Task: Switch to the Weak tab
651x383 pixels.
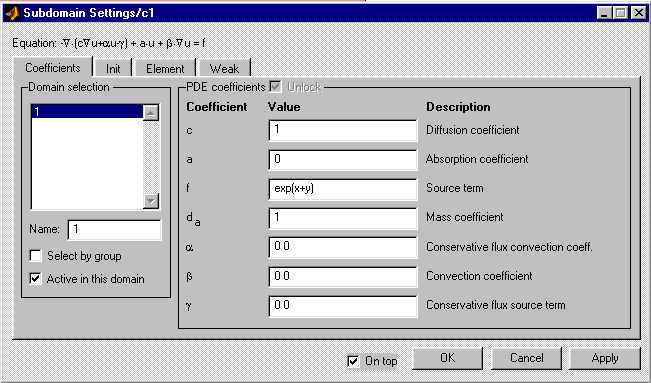Action: (224, 69)
